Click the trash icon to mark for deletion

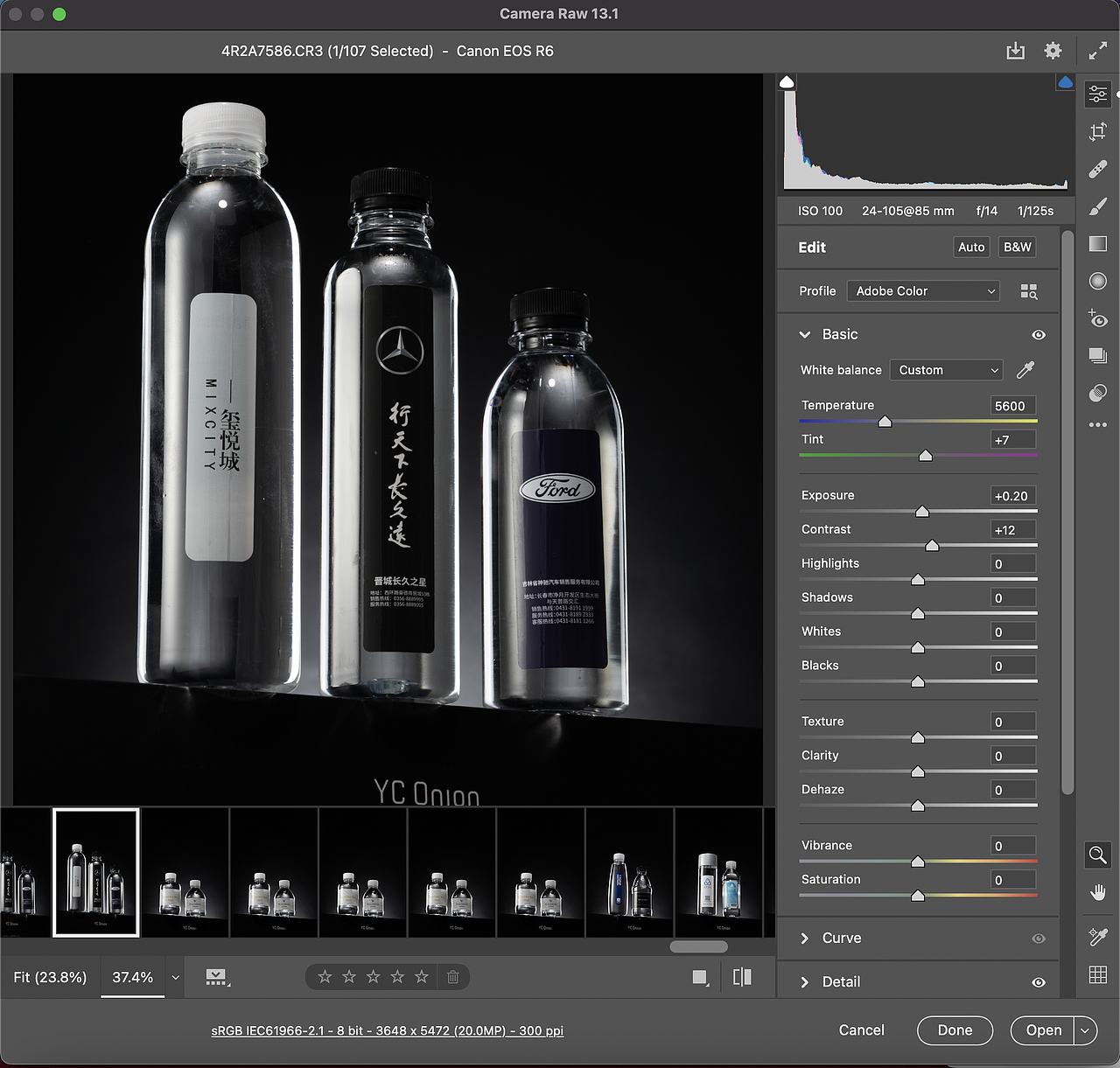point(452,977)
